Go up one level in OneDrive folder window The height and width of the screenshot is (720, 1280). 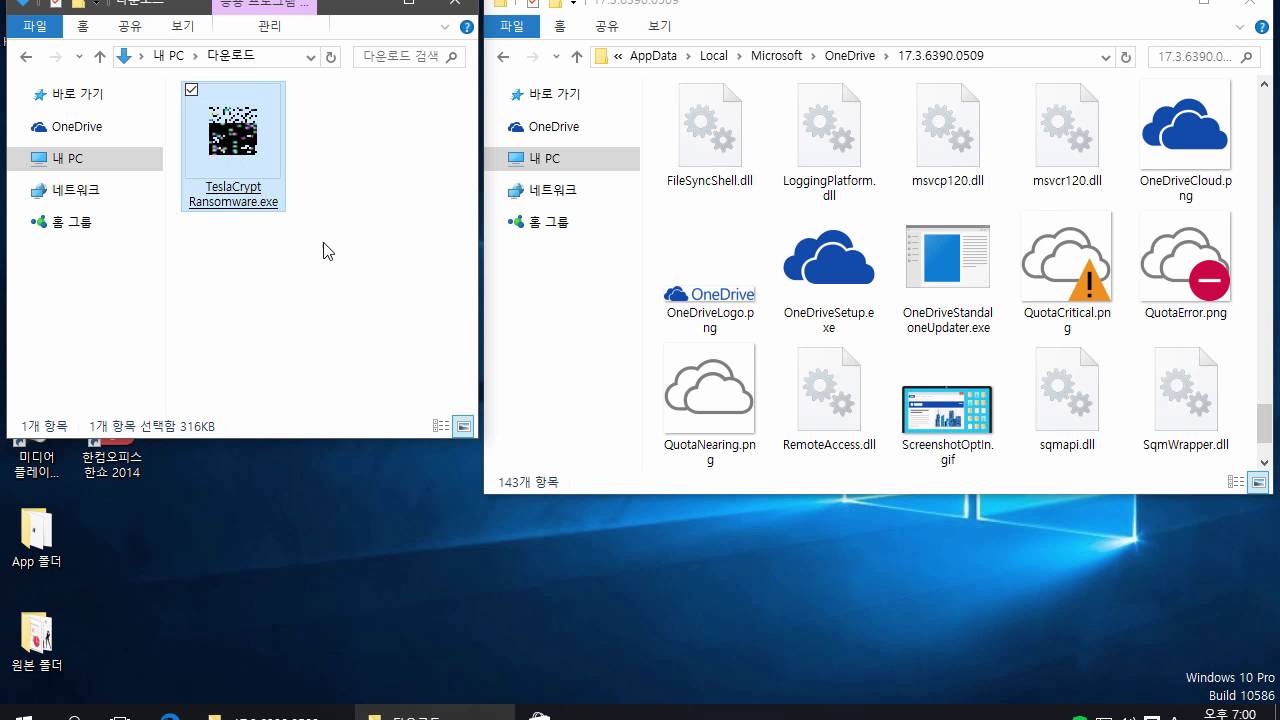(577, 57)
